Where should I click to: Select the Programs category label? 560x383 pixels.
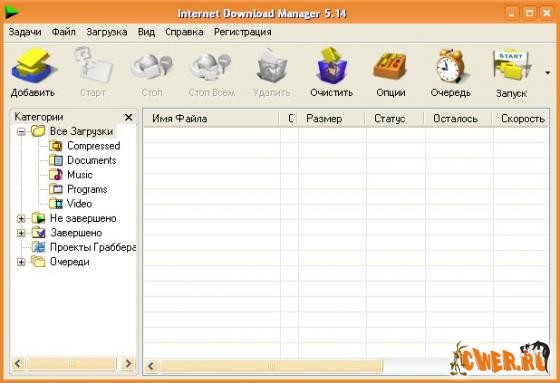click(87, 189)
